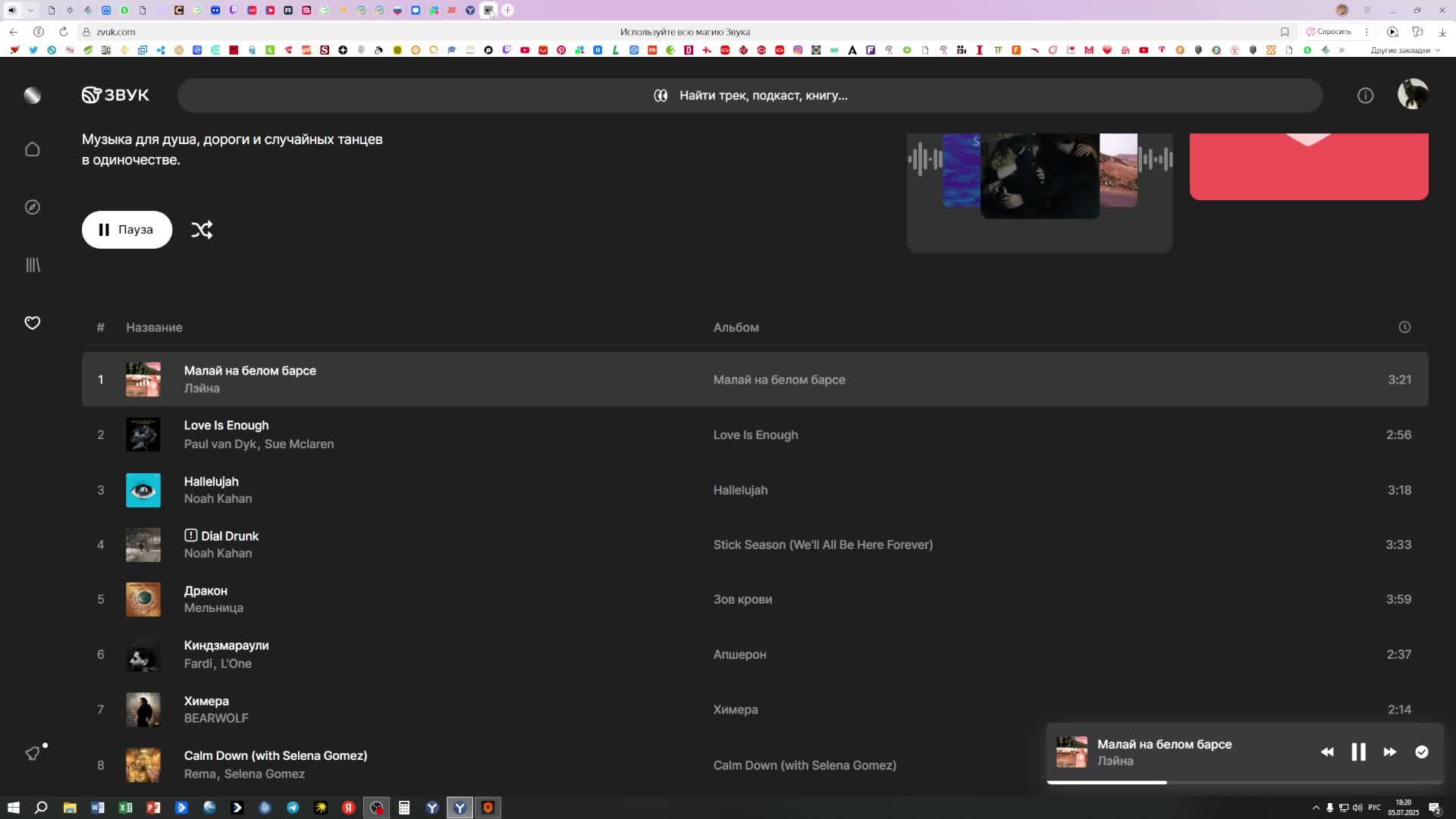The height and width of the screenshot is (819, 1456).
Task: Pause playback in the mini player
Action: [x=1358, y=752]
